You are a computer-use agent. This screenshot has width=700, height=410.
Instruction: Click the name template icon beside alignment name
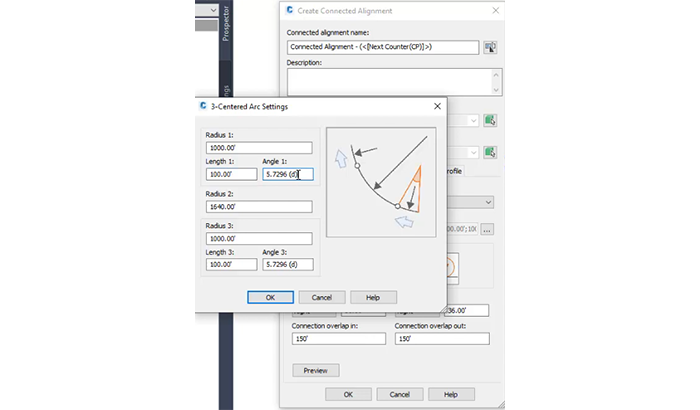pos(490,47)
